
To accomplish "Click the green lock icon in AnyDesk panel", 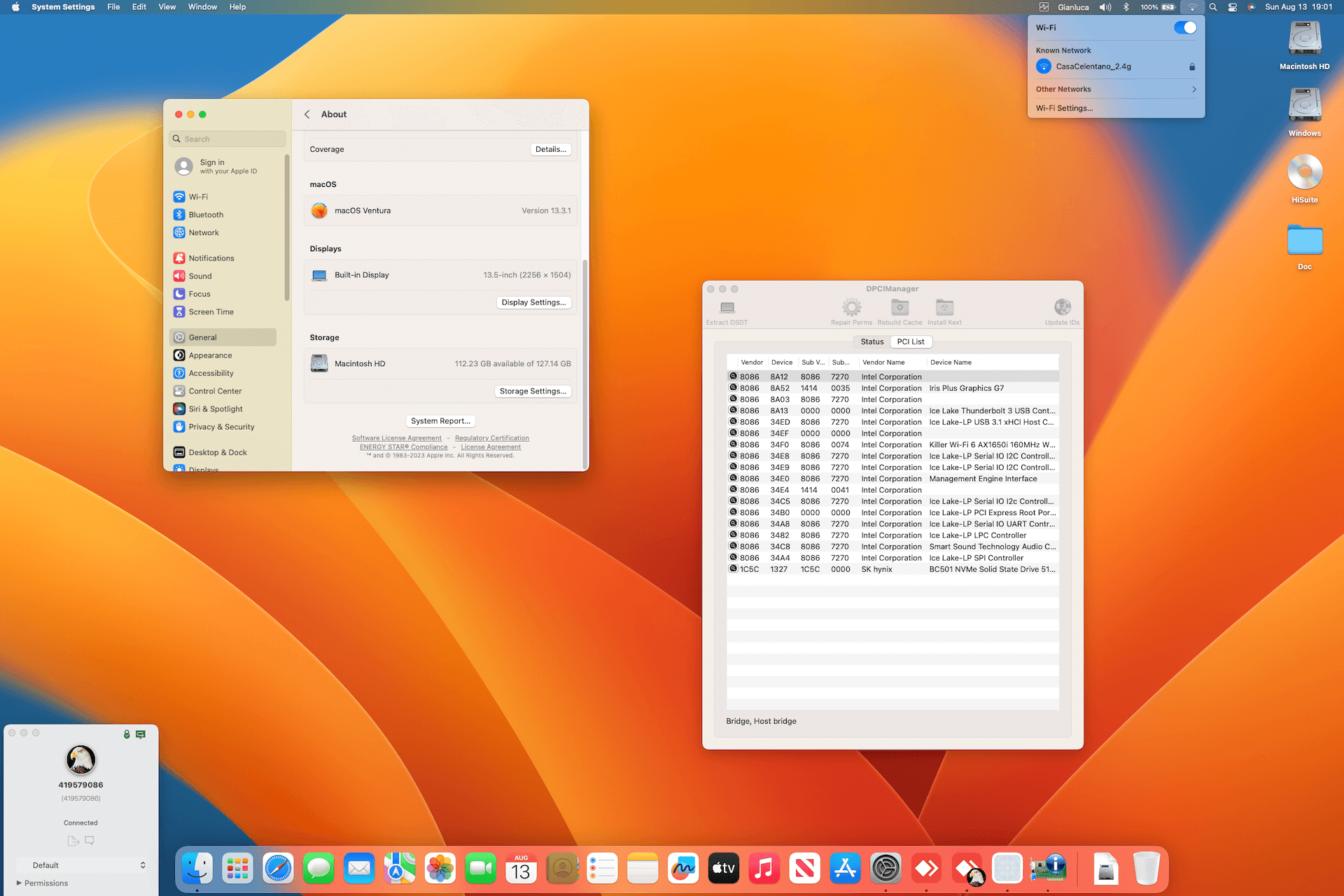I will [127, 734].
